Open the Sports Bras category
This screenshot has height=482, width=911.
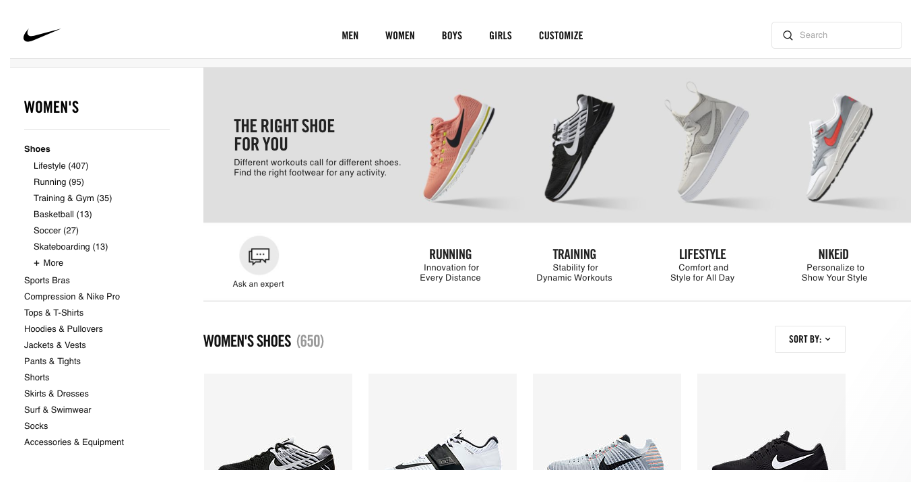tap(47, 280)
